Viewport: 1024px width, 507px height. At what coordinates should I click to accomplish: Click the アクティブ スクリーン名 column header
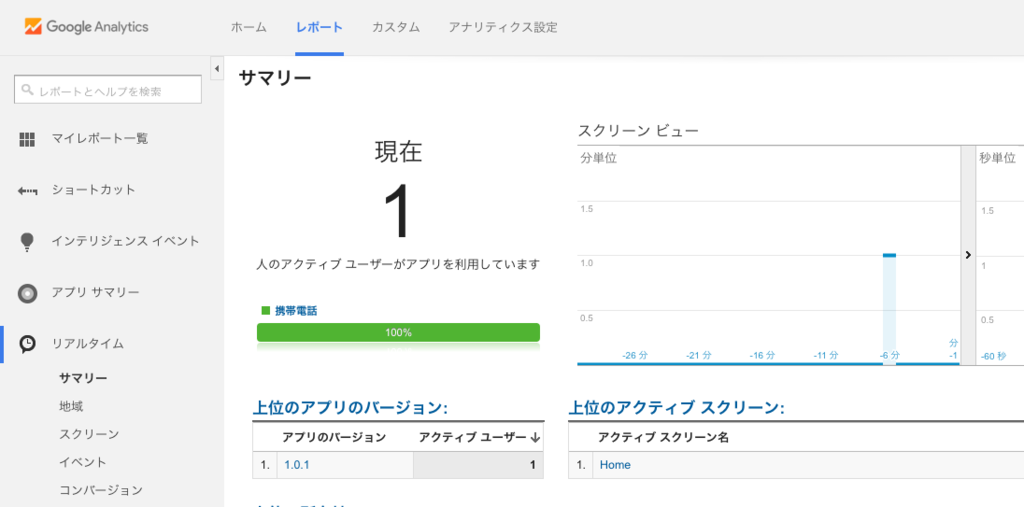tap(663, 437)
